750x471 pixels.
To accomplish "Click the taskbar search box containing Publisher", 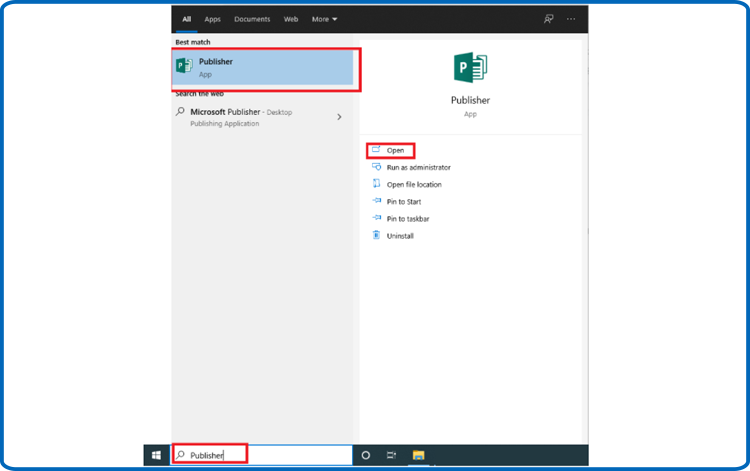I will [x=262, y=455].
